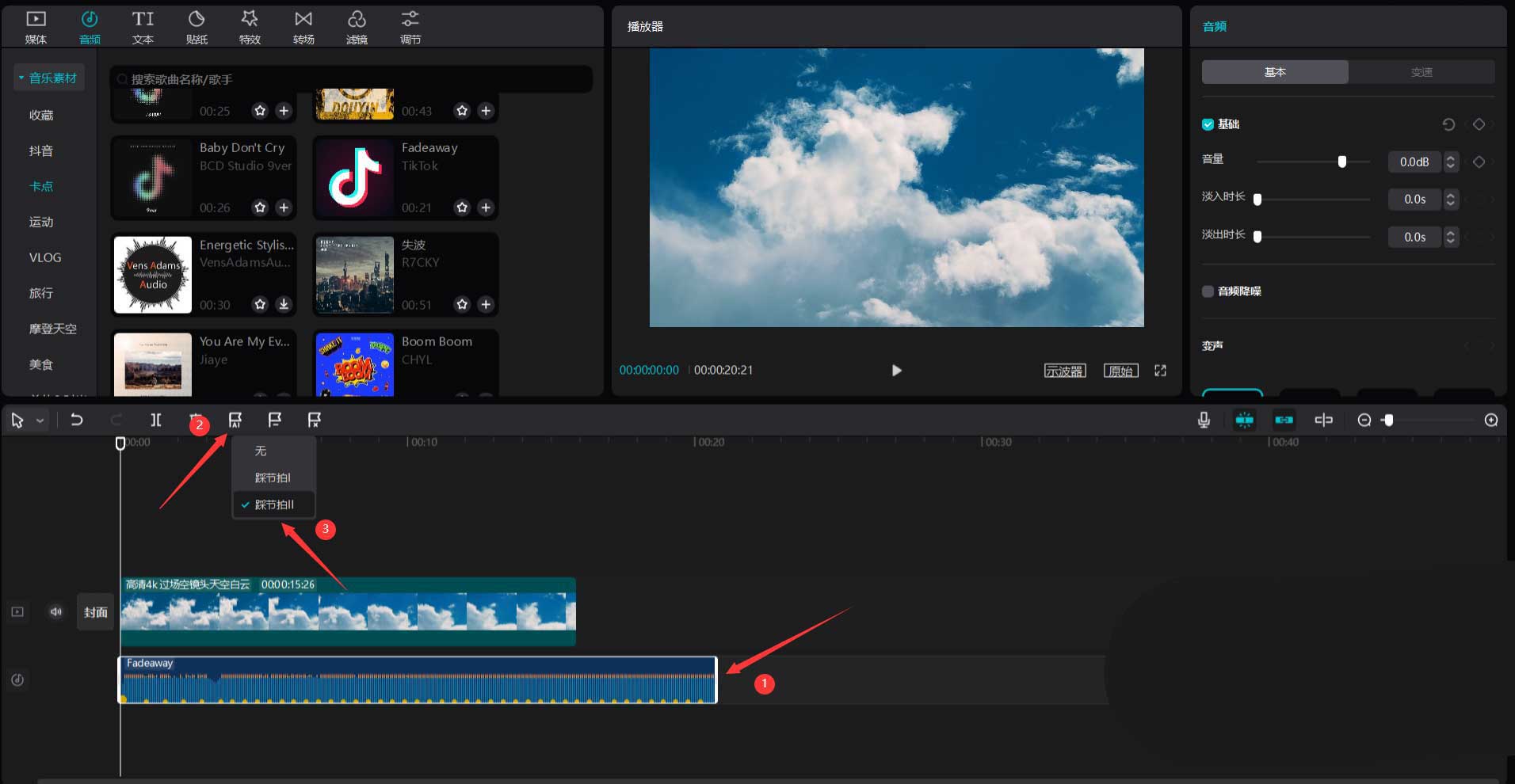Click the 封面 cover button
This screenshot has height=784, width=1515.
tap(96, 611)
